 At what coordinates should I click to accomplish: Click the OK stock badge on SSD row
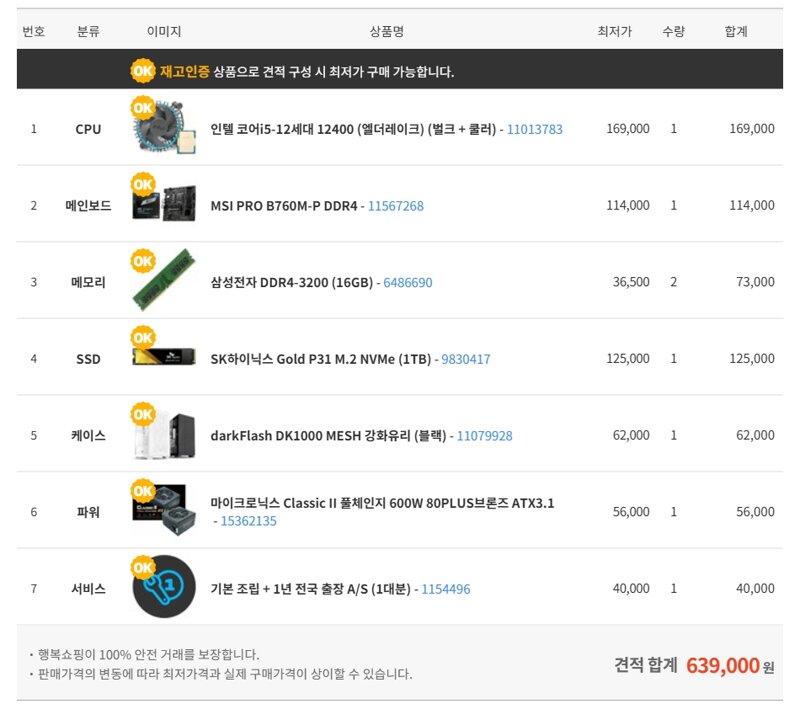click(x=143, y=337)
